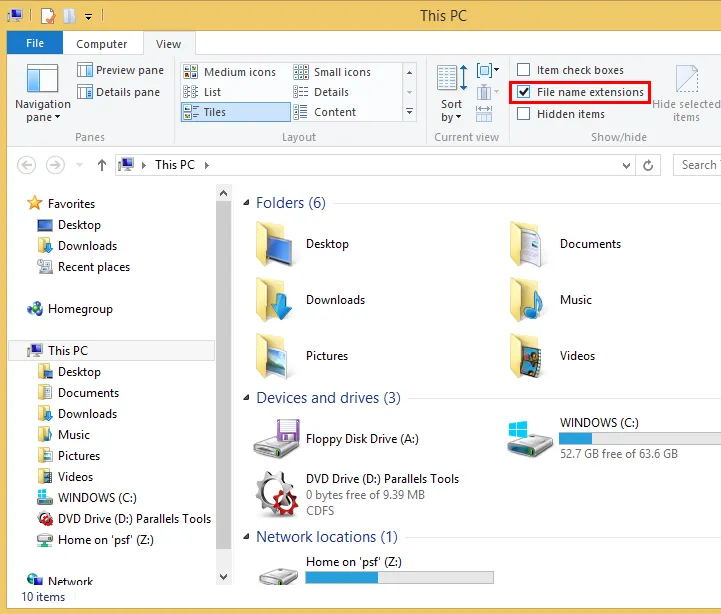Open the File tab
This screenshot has height=614, width=721.
(x=35, y=43)
